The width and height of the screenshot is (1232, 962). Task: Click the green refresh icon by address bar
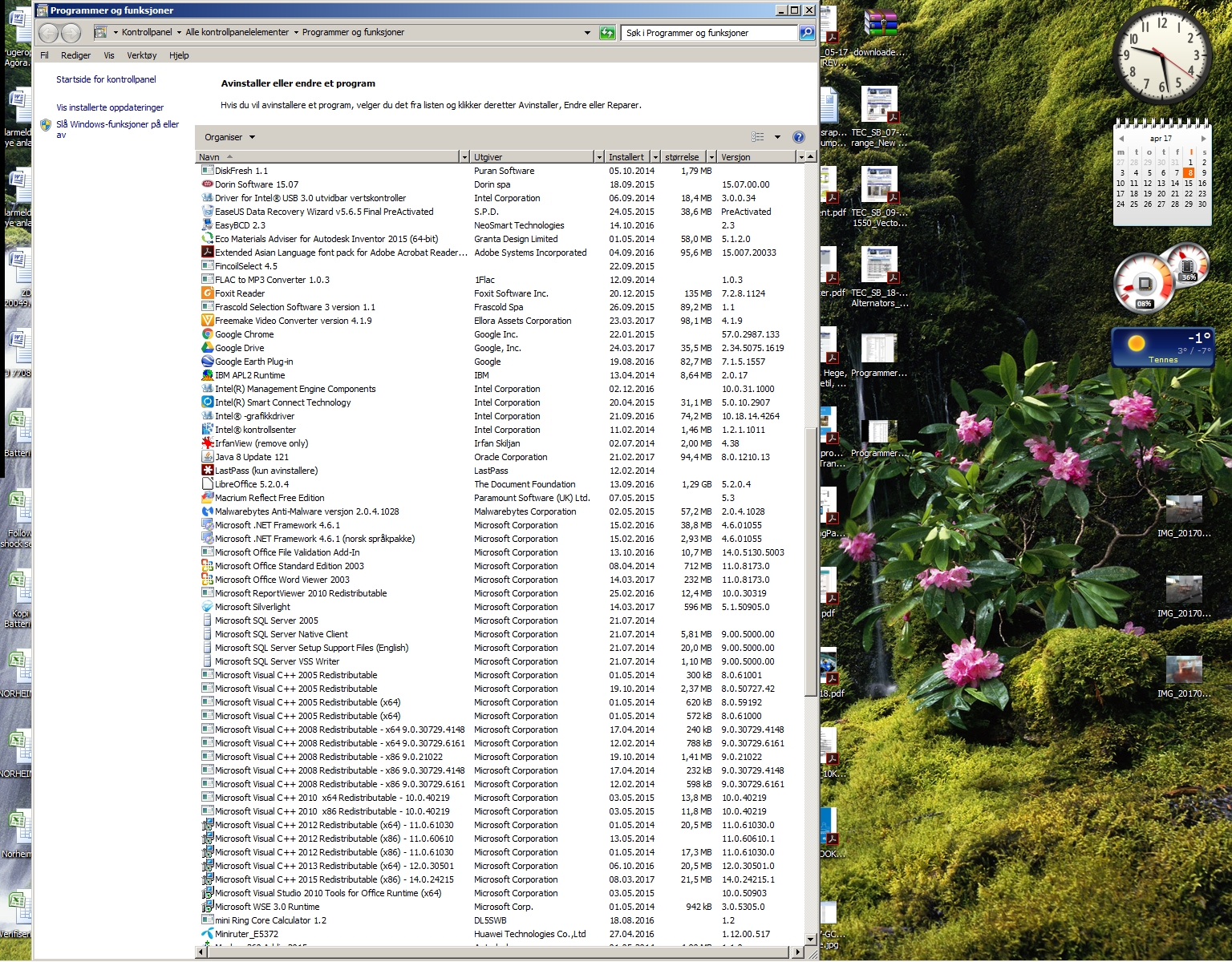tap(607, 33)
